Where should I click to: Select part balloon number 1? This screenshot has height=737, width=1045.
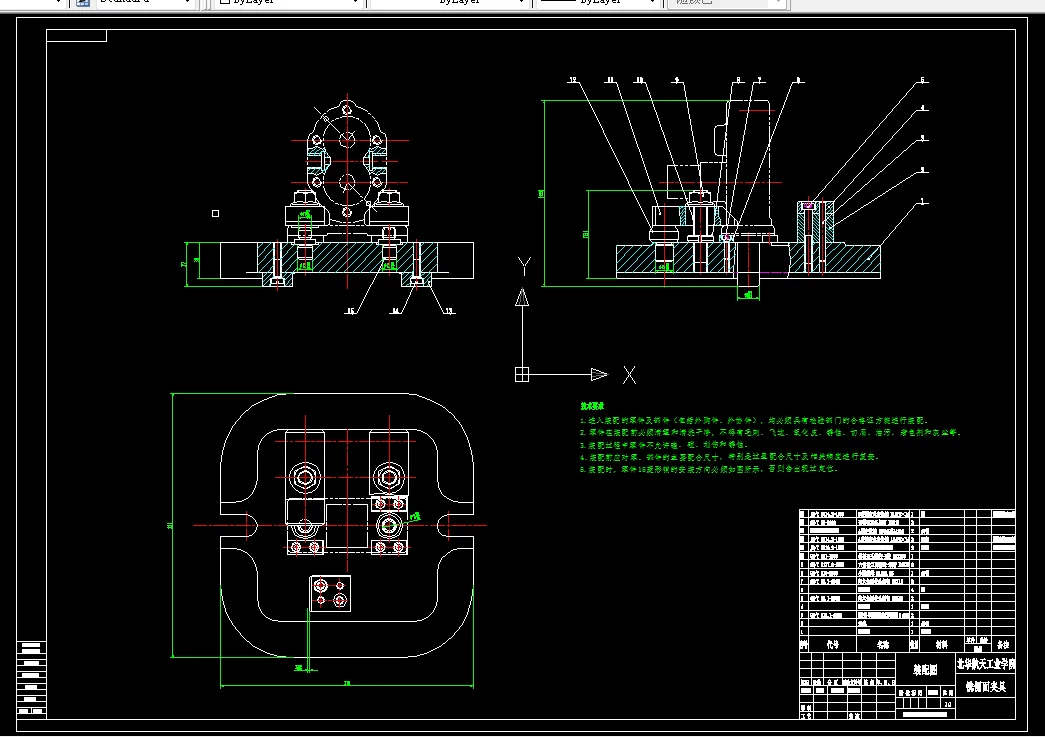click(923, 201)
